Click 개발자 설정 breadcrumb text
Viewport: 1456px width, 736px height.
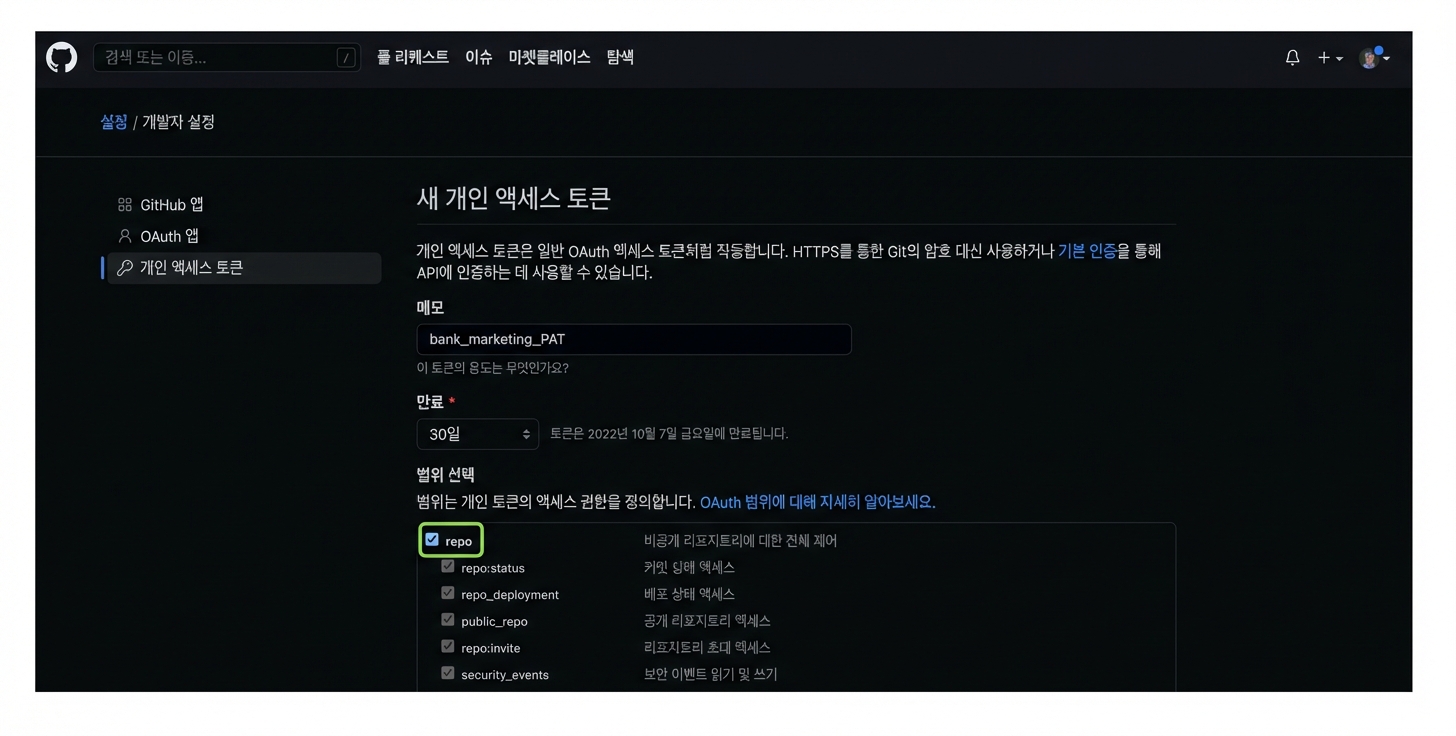click(x=179, y=122)
